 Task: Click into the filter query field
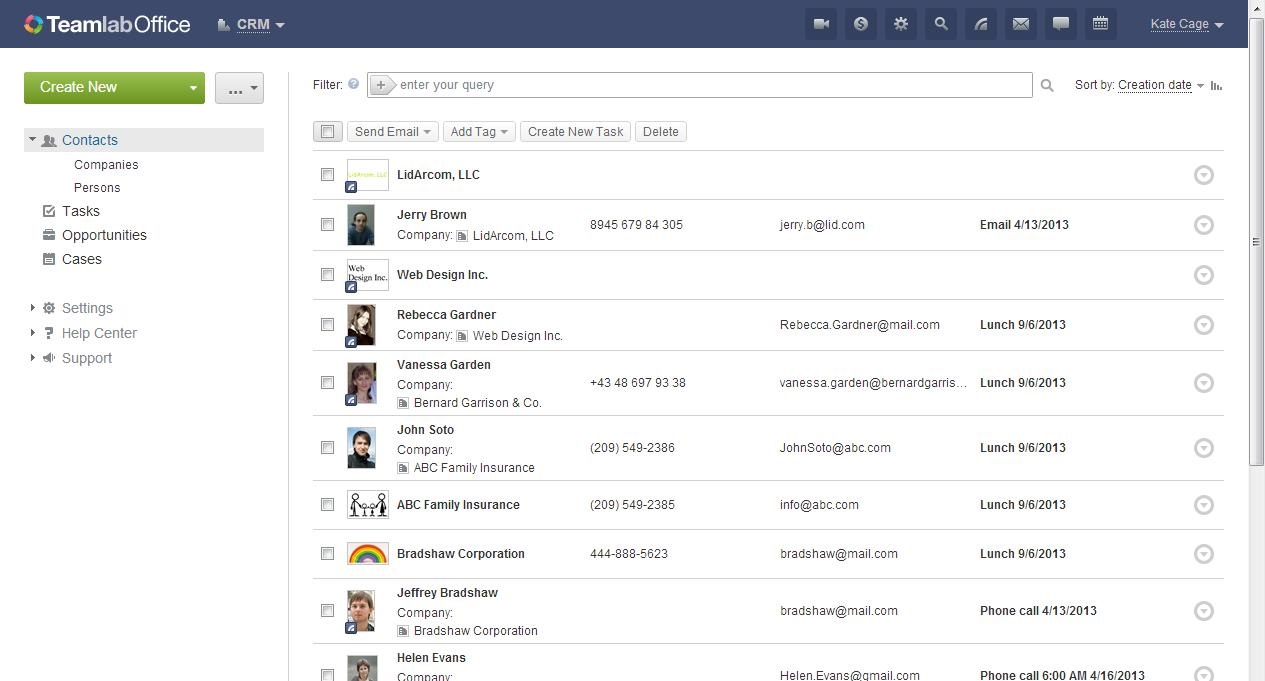(710, 85)
